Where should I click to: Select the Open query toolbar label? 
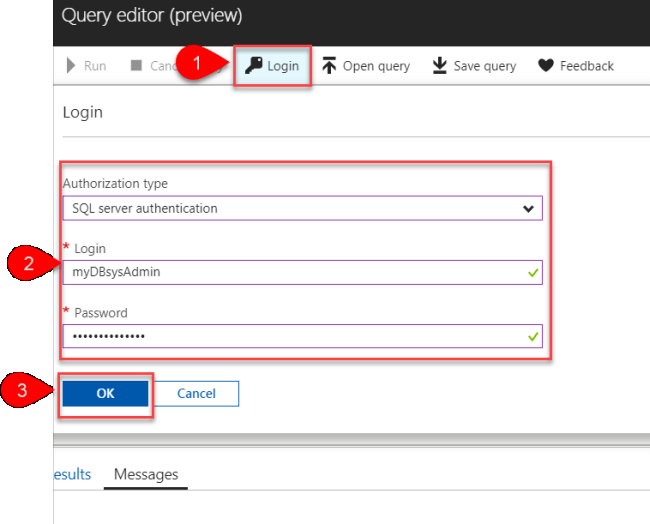click(x=376, y=66)
